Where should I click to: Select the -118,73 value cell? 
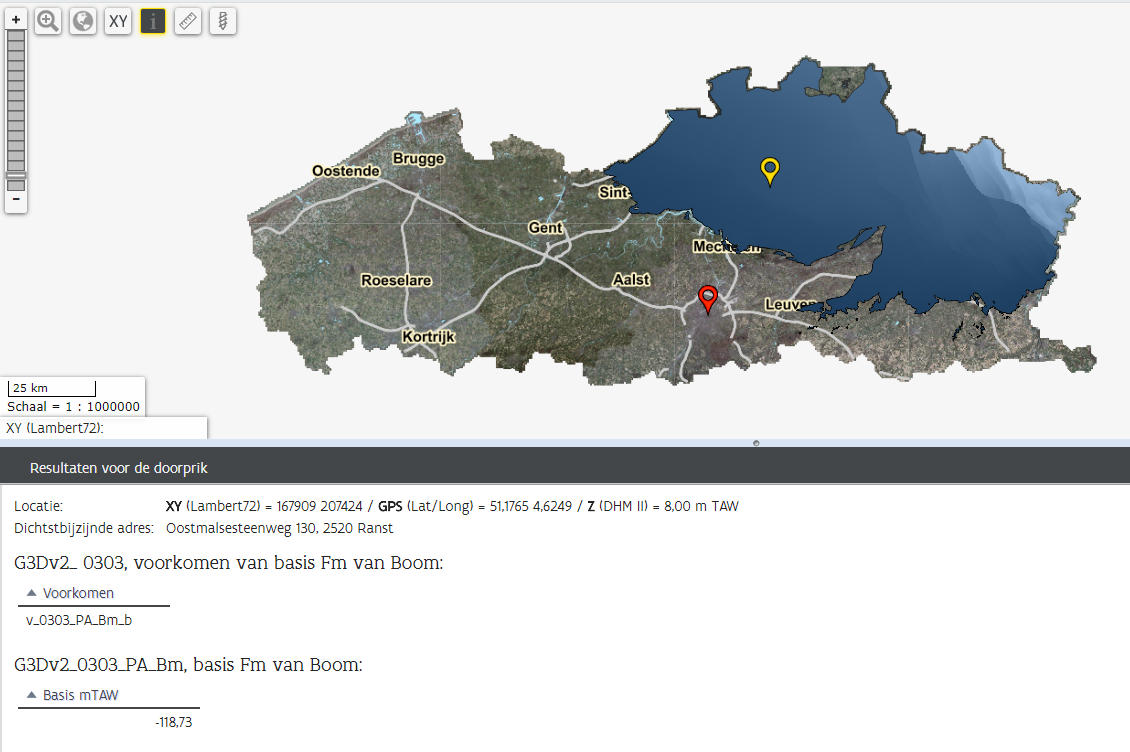(173, 722)
